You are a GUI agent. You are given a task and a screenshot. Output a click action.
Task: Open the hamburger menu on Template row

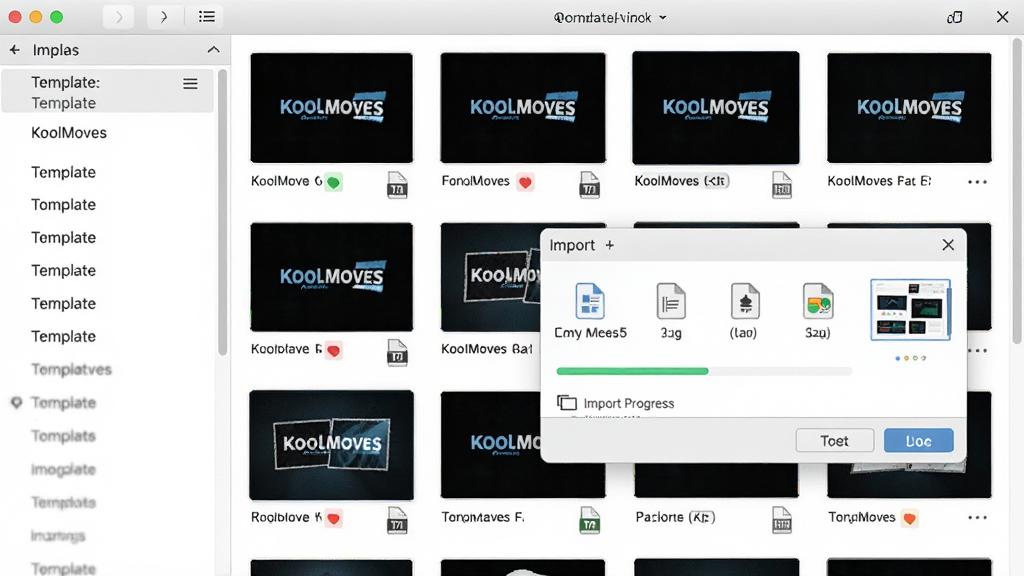coord(190,84)
